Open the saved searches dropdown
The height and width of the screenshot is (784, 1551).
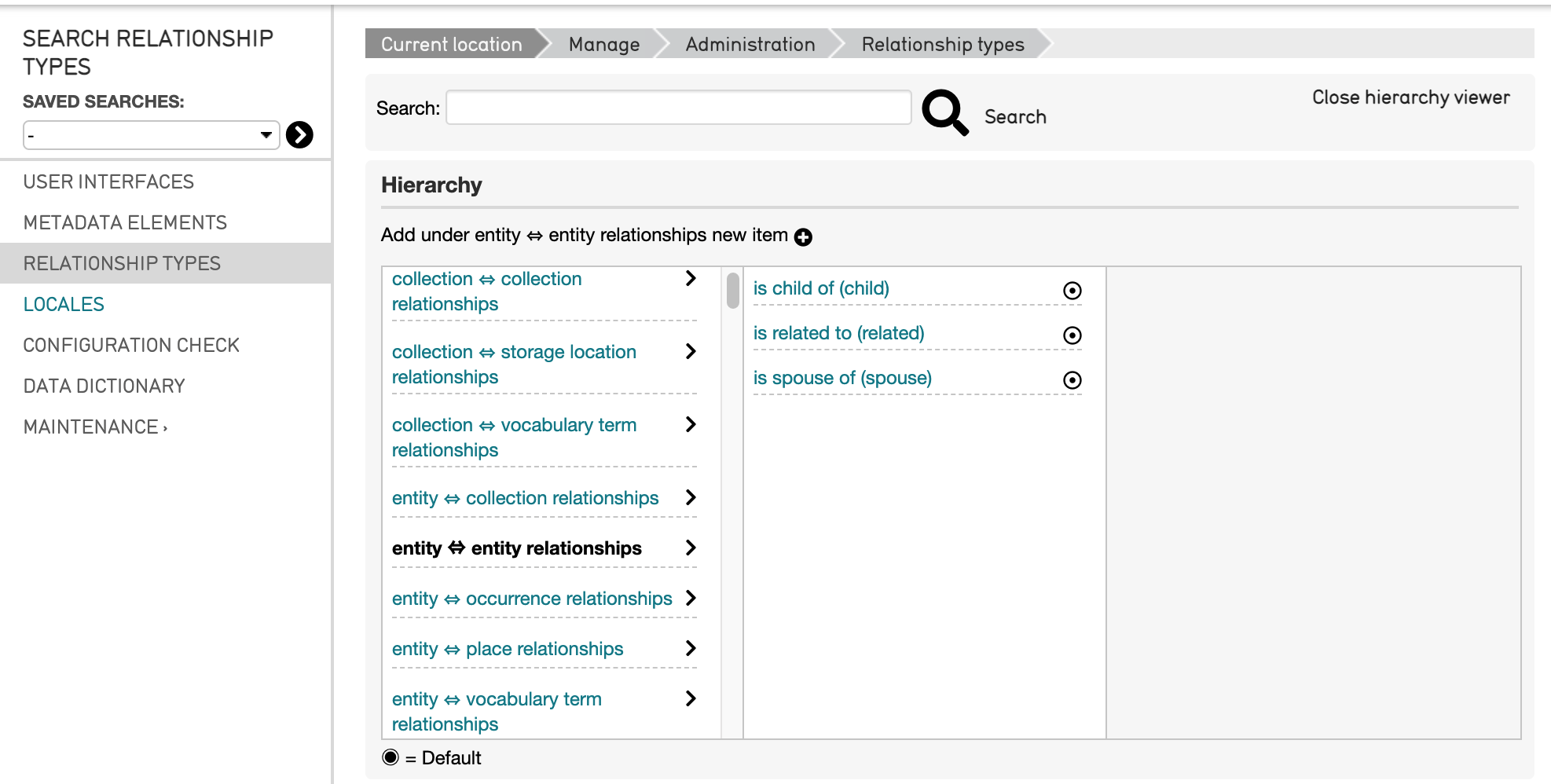pos(151,135)
